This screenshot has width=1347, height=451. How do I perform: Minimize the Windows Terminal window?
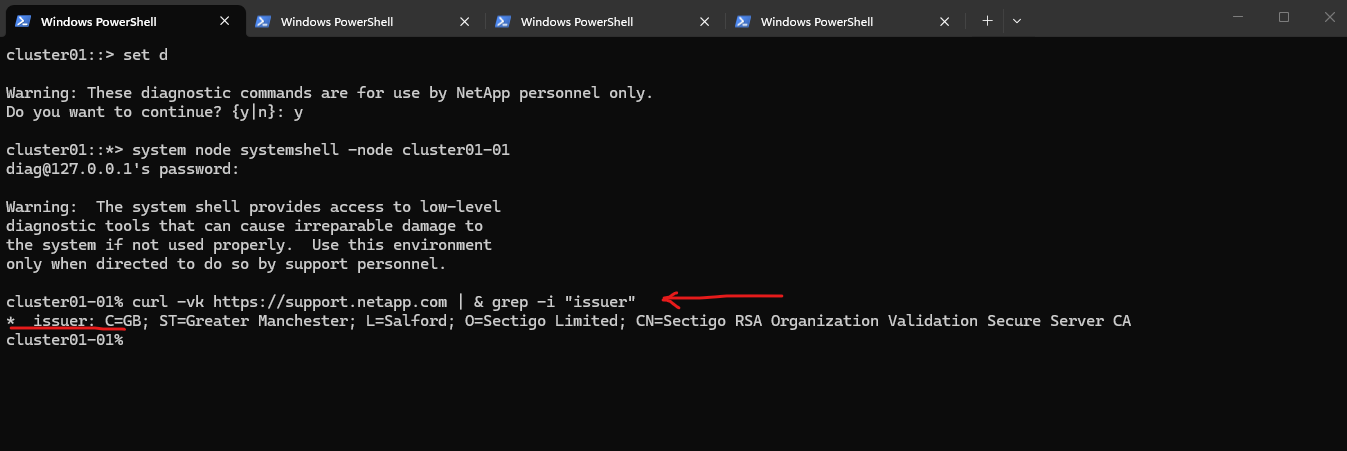pyautogui.click(x=1239, y=17)
